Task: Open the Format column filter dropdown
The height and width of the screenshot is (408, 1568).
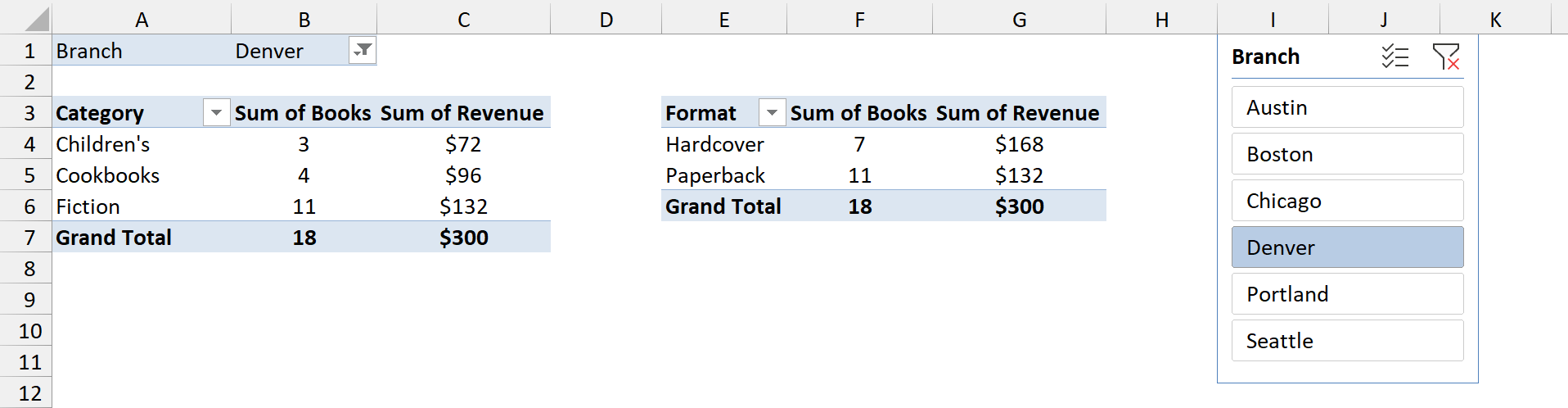Action: 772,112
